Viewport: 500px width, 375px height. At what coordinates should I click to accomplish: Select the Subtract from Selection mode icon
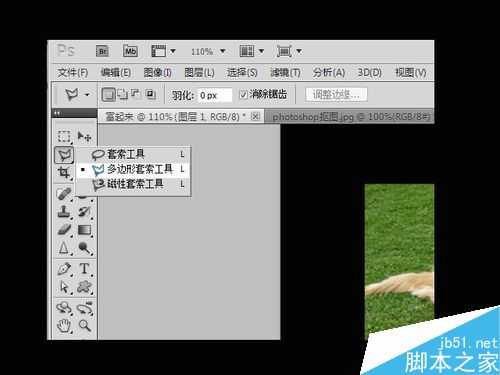(136, 94)
